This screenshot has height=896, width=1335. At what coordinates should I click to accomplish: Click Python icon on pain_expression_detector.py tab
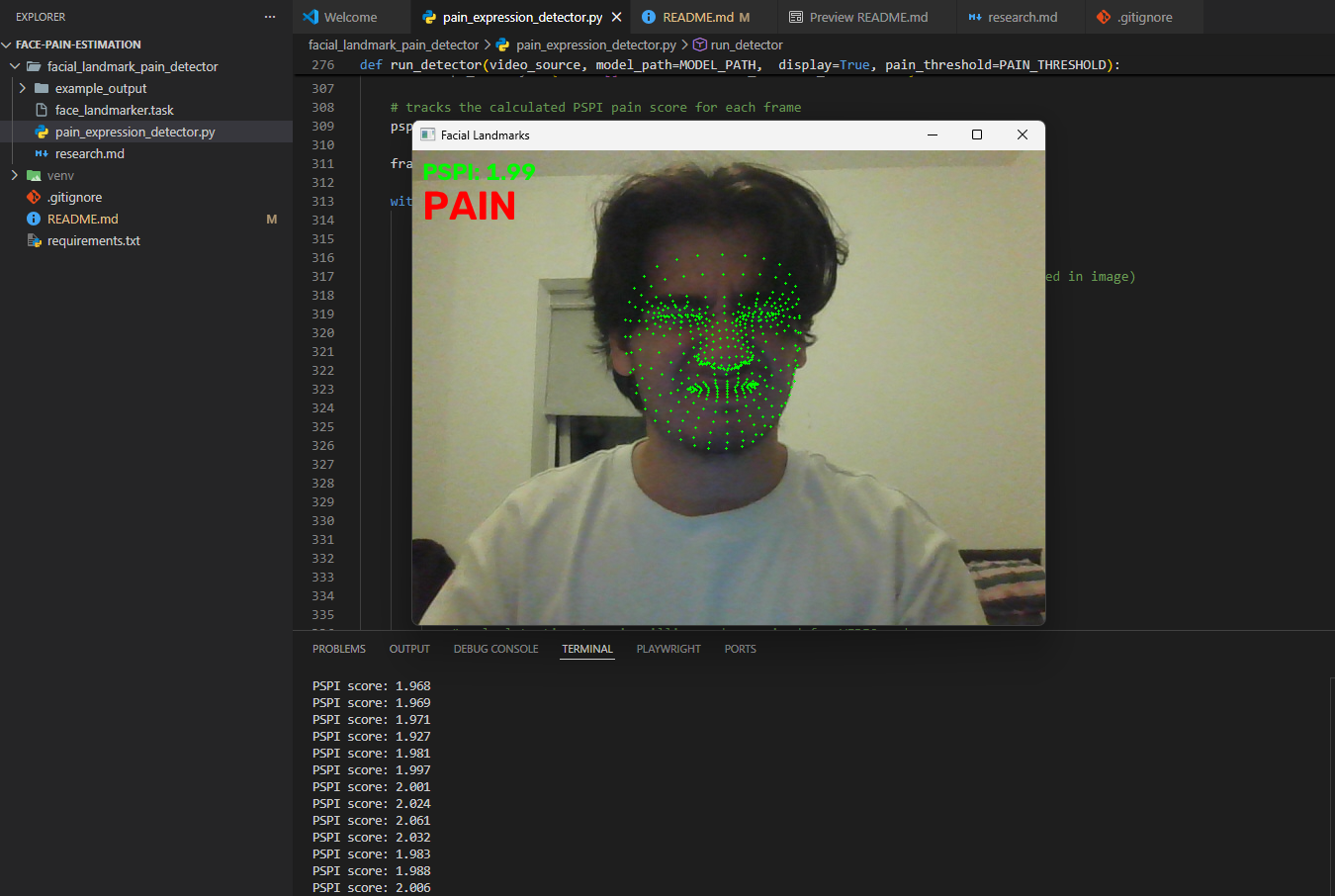pyautogui.click(x=429, y=17)
